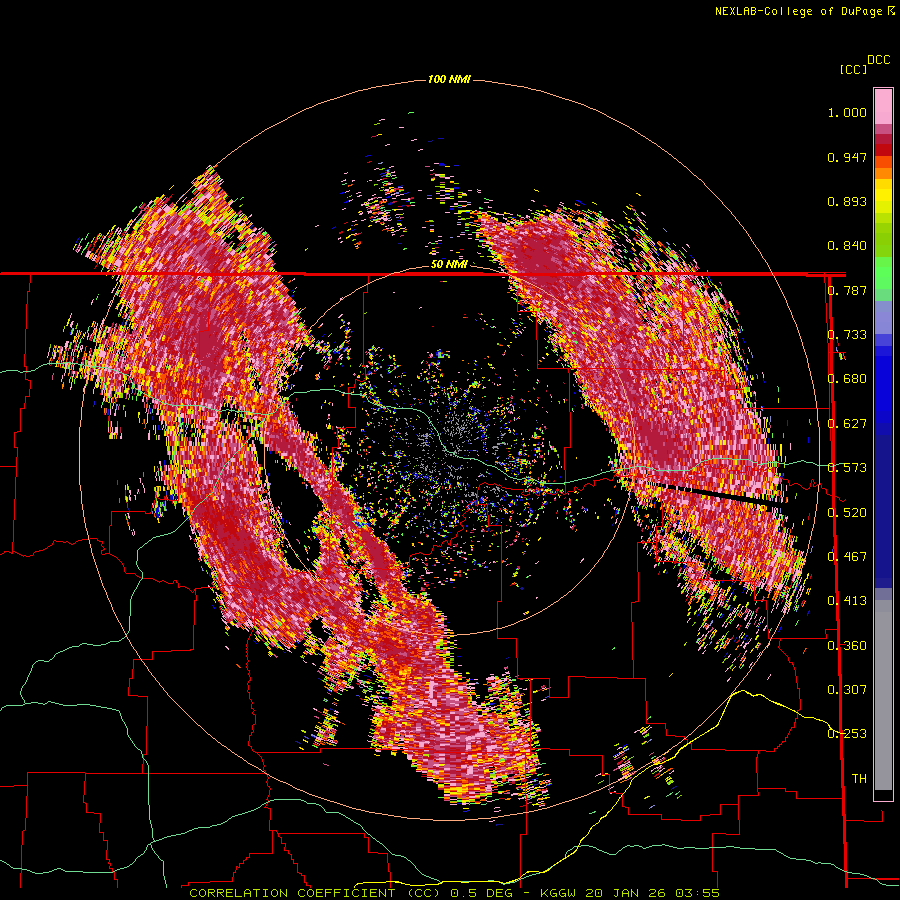
Task: Click the green color bar segment
Action: [883, 278]
